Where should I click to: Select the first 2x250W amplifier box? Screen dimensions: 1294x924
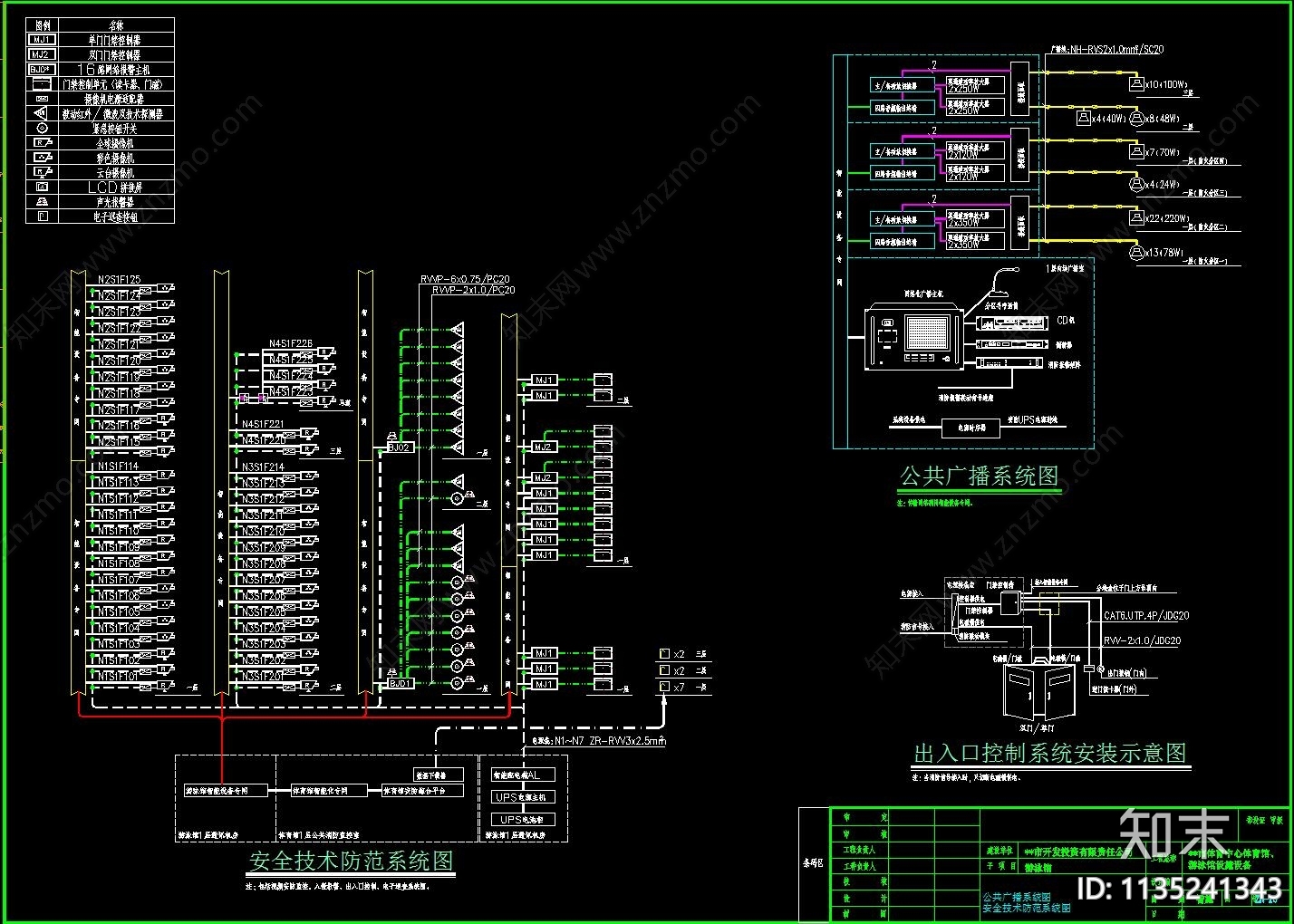coord(975,85)
